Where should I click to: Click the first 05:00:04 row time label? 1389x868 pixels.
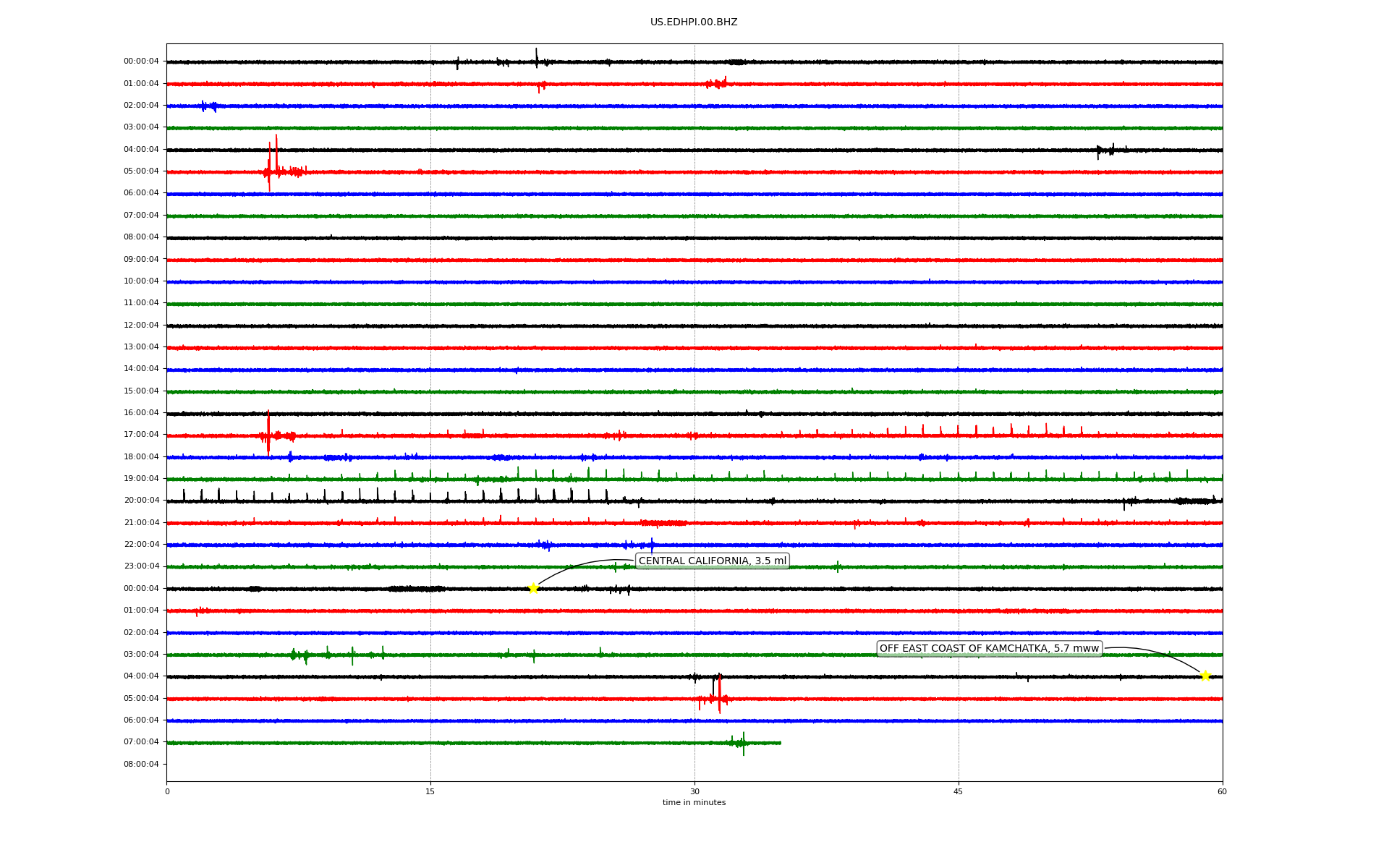[x=141, y=171]
